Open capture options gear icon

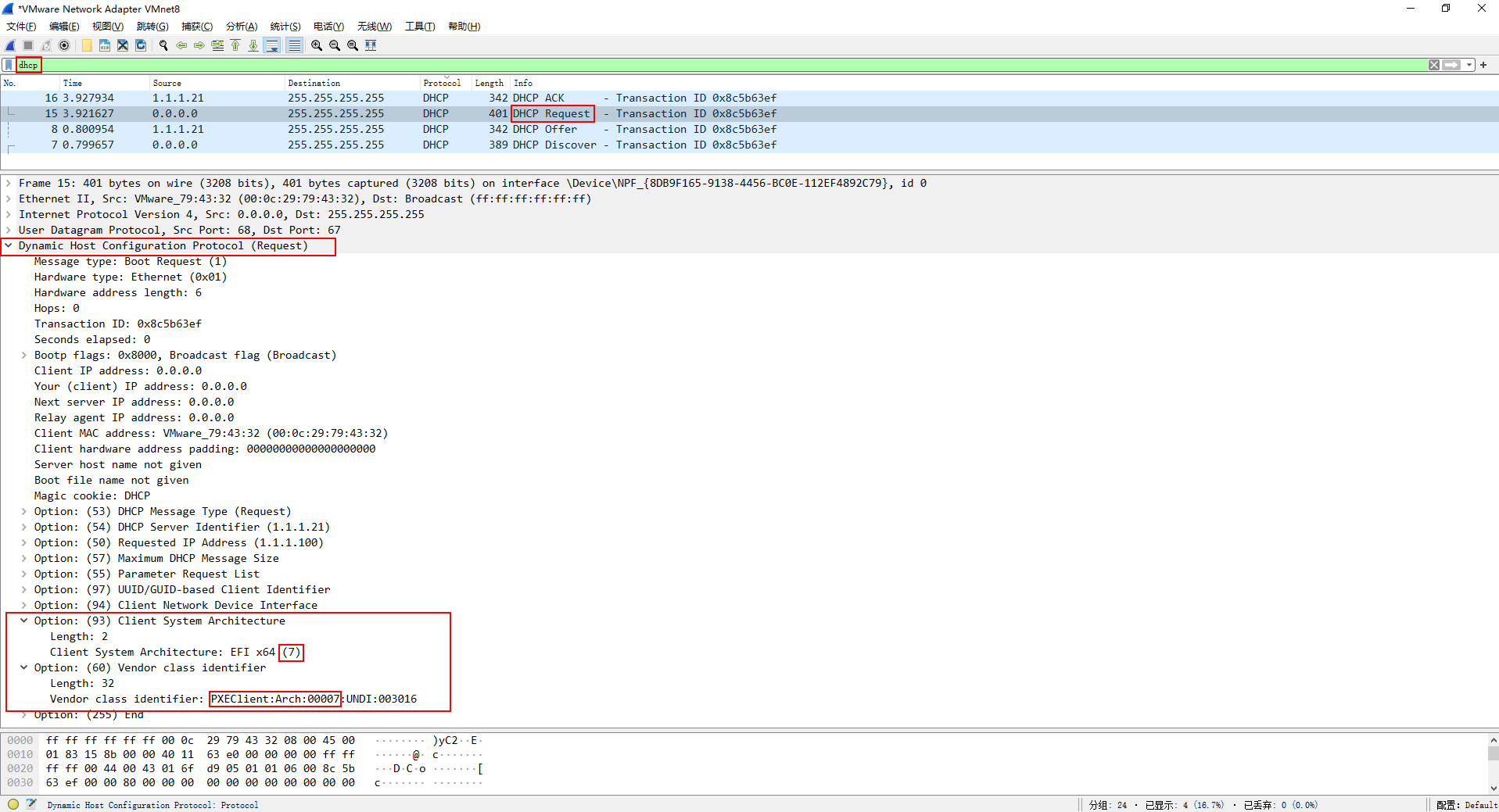pos(64,45)
